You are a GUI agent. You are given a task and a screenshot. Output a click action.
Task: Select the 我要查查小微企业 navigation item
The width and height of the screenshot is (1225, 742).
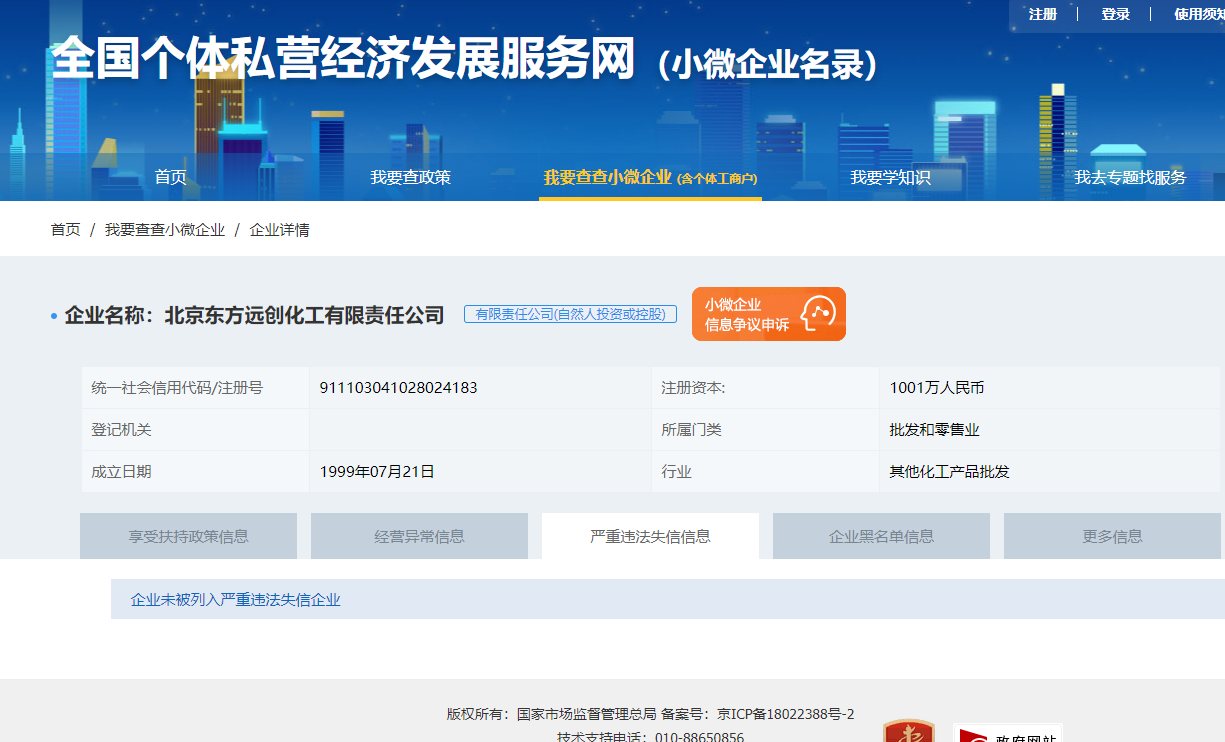point(650,177)
